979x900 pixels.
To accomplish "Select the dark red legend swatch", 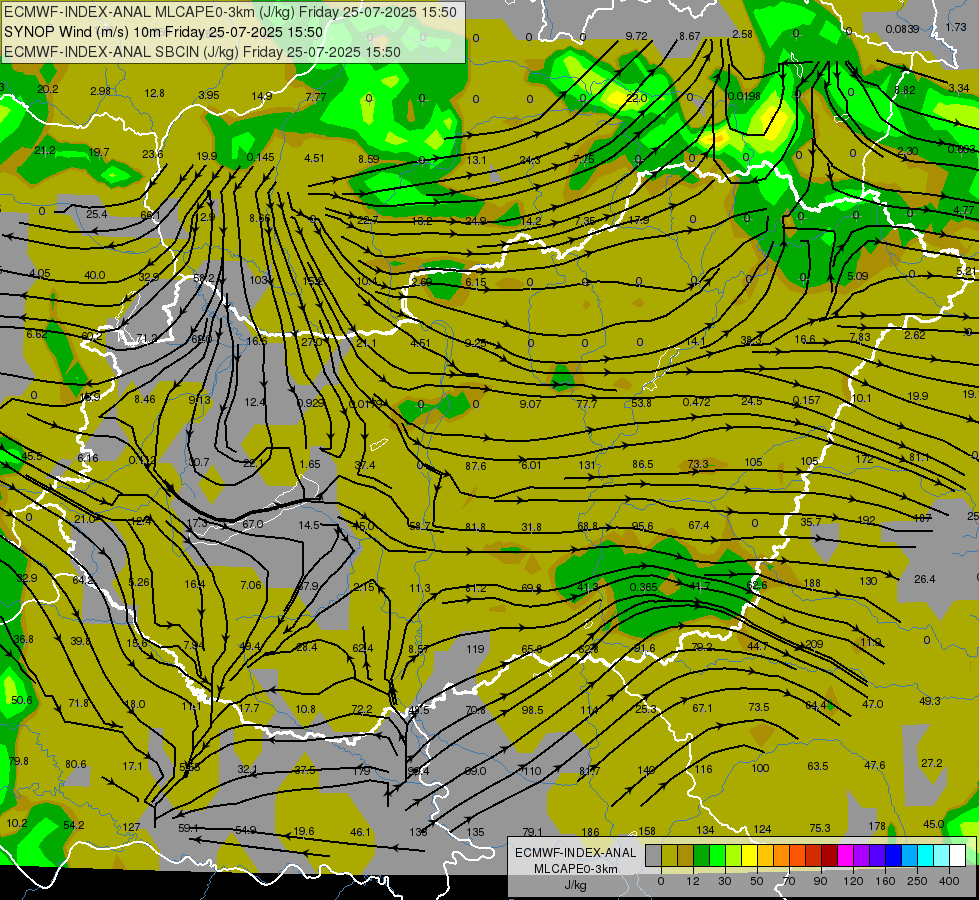I will pos(830,855).
